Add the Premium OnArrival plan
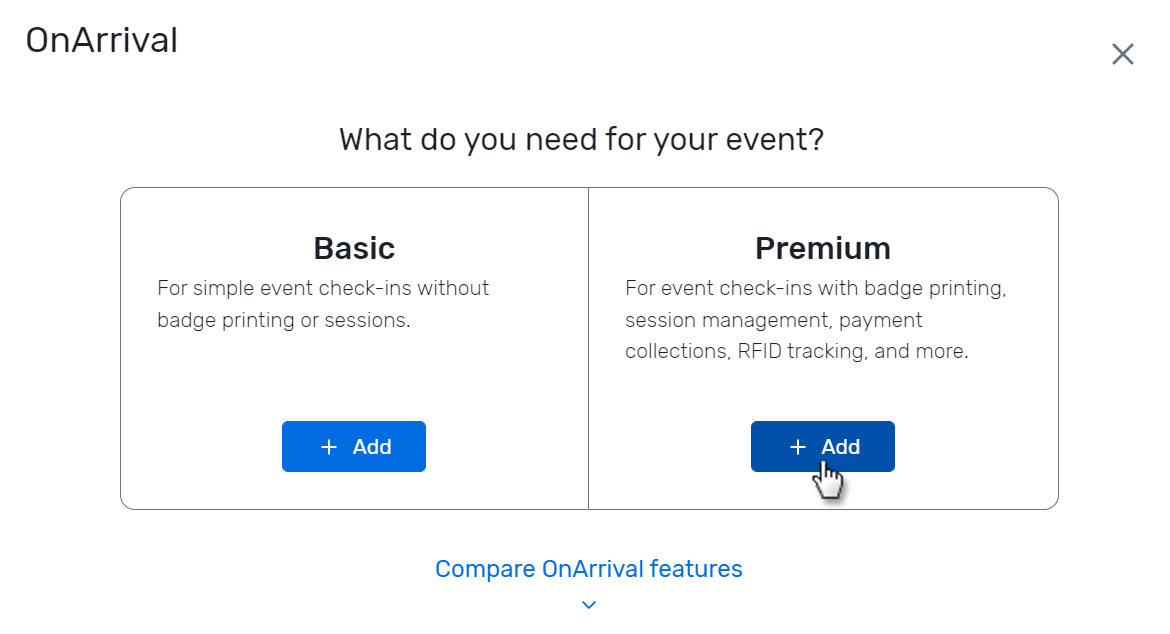1170x634 pixels. (822, 446)
